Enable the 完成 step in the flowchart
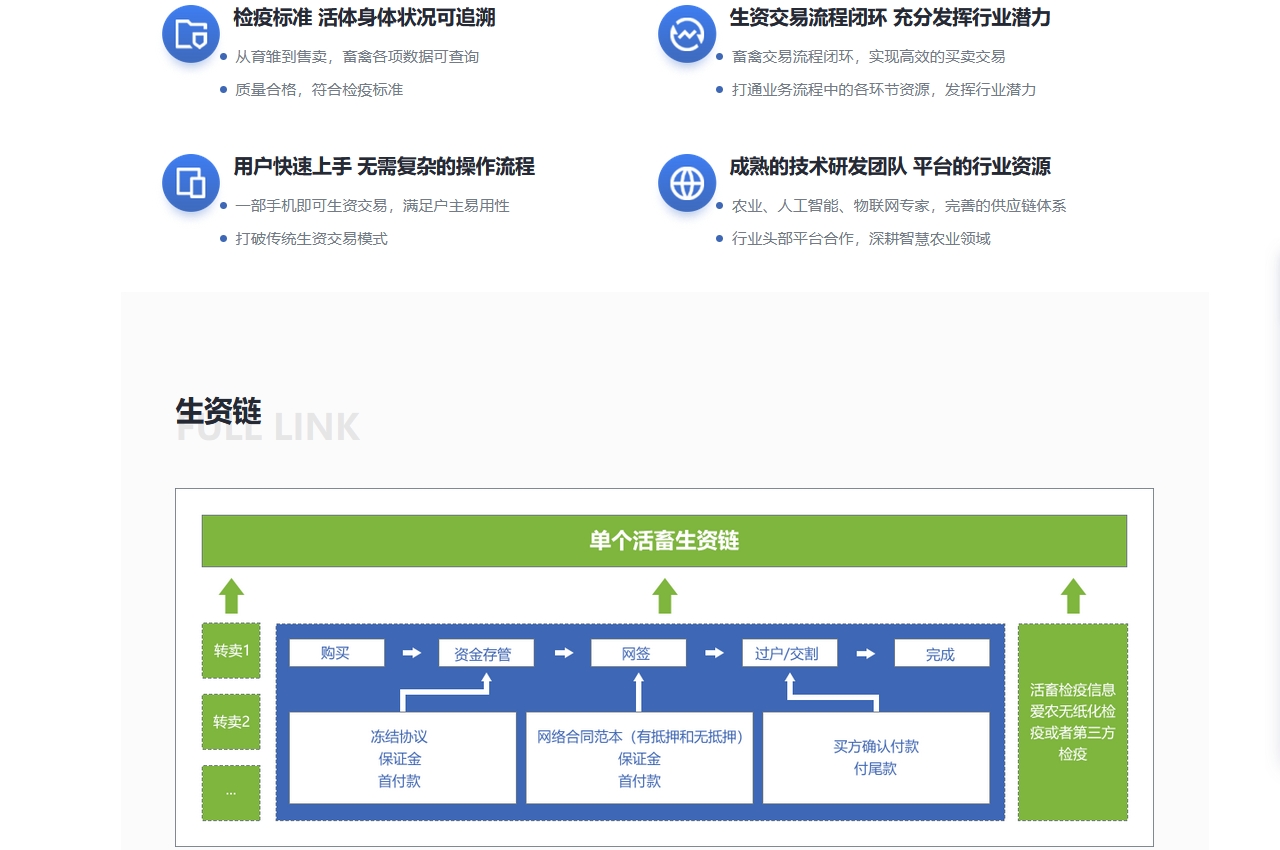 (x=941, y=652)
